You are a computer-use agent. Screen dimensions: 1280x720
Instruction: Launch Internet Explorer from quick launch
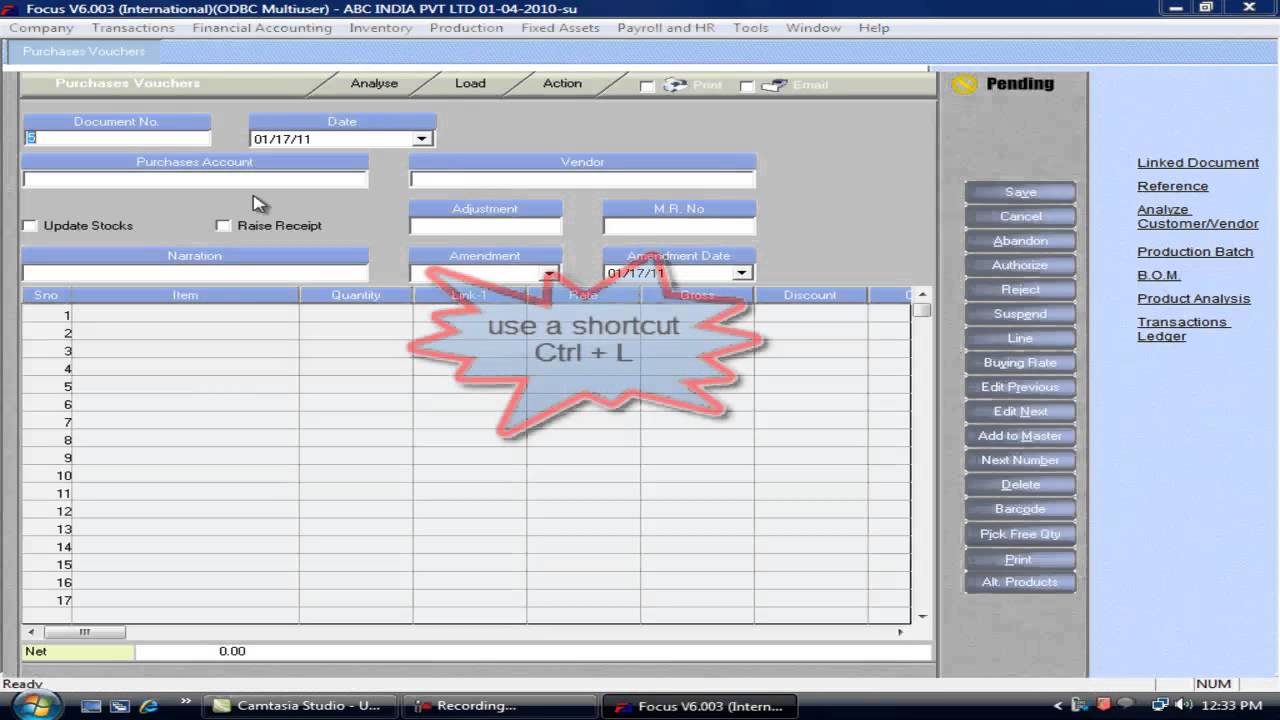[x=149, y=706]
